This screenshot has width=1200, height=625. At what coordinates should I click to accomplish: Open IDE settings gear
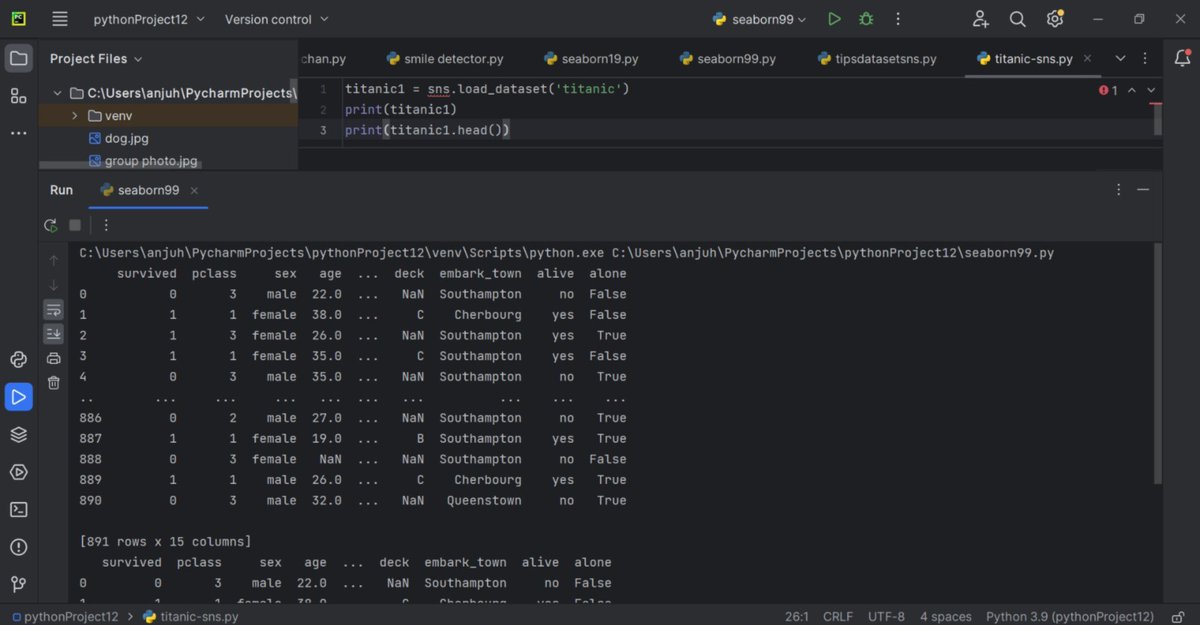(x=1054, y=19)
